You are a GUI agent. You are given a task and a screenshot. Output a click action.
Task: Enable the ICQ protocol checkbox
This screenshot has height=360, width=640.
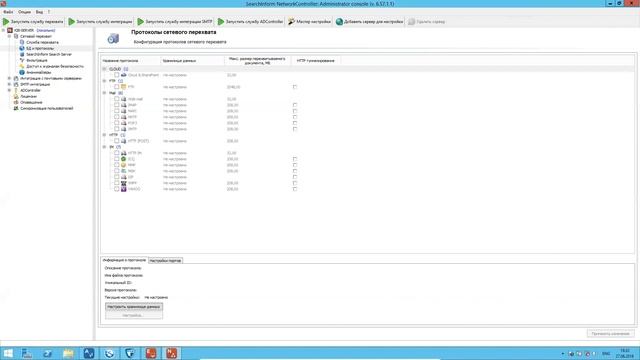pos(117,159)
